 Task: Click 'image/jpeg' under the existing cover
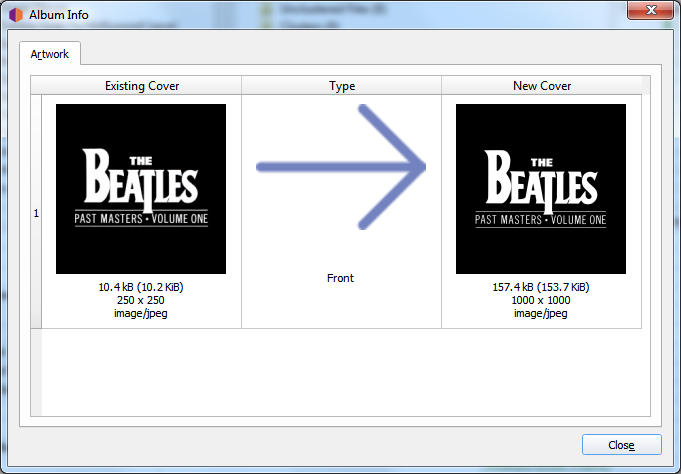click(x=141, y=313)
